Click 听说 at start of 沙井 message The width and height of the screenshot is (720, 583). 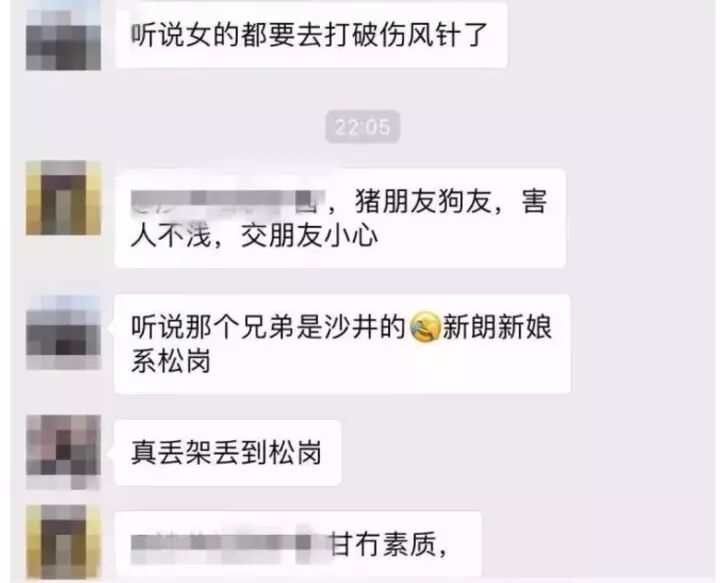pos(158,327)
